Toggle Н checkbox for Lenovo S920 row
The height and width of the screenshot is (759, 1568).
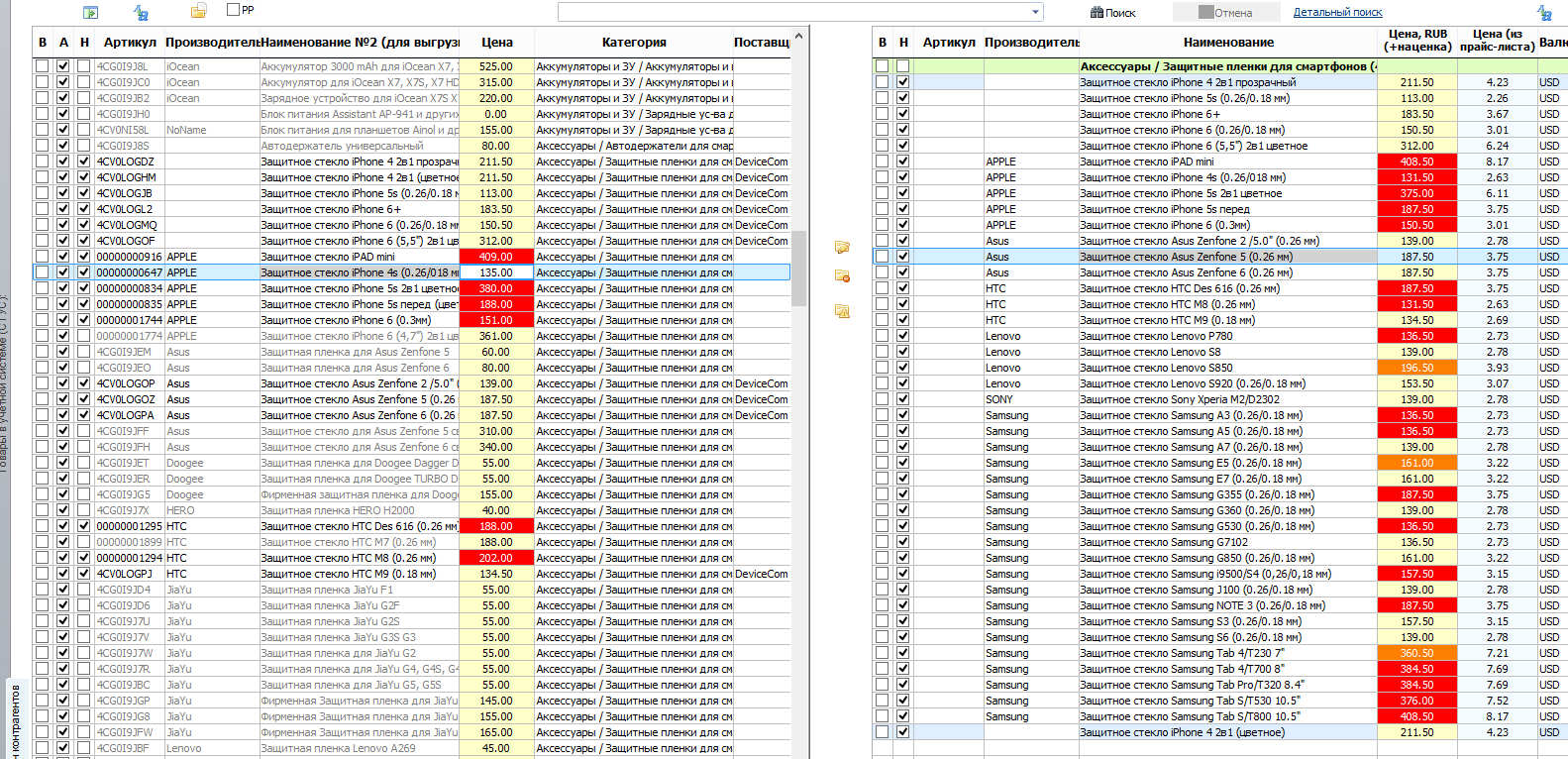click(902, 383)
